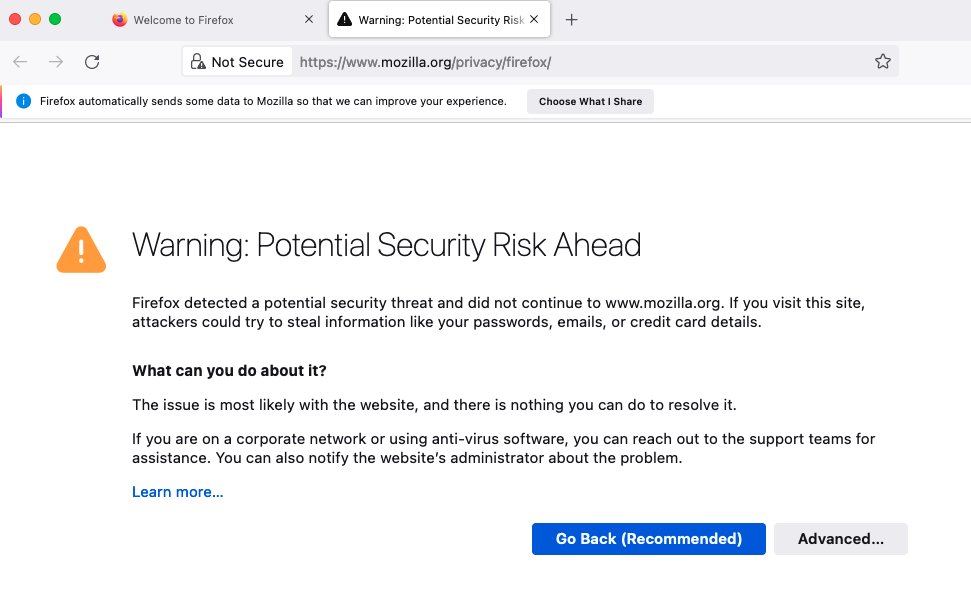Click Choose What I Share button

point(590,102)
